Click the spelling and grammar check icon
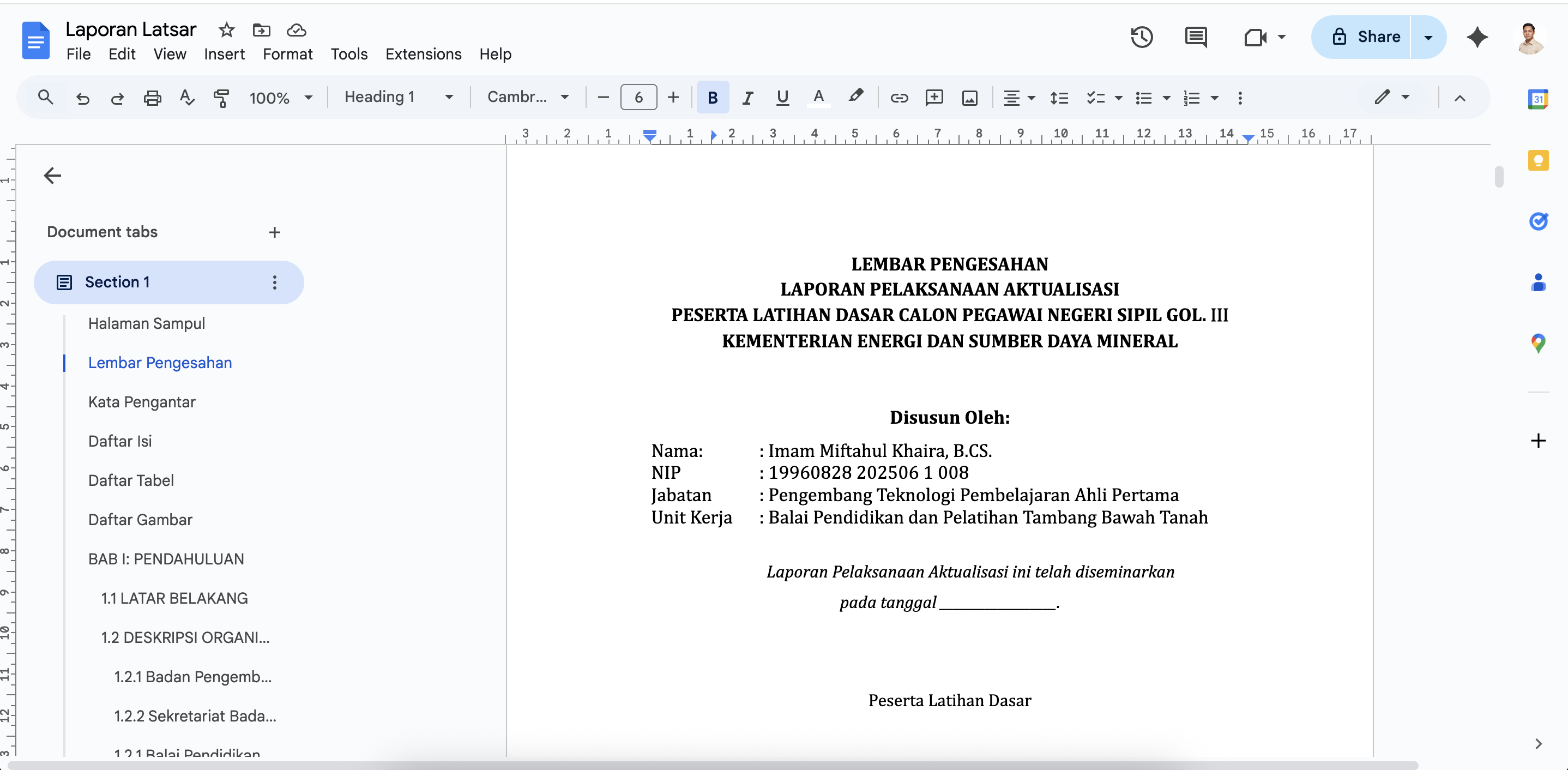The width and height of the screenshot is (1568, 770). [x=187, y=98]
